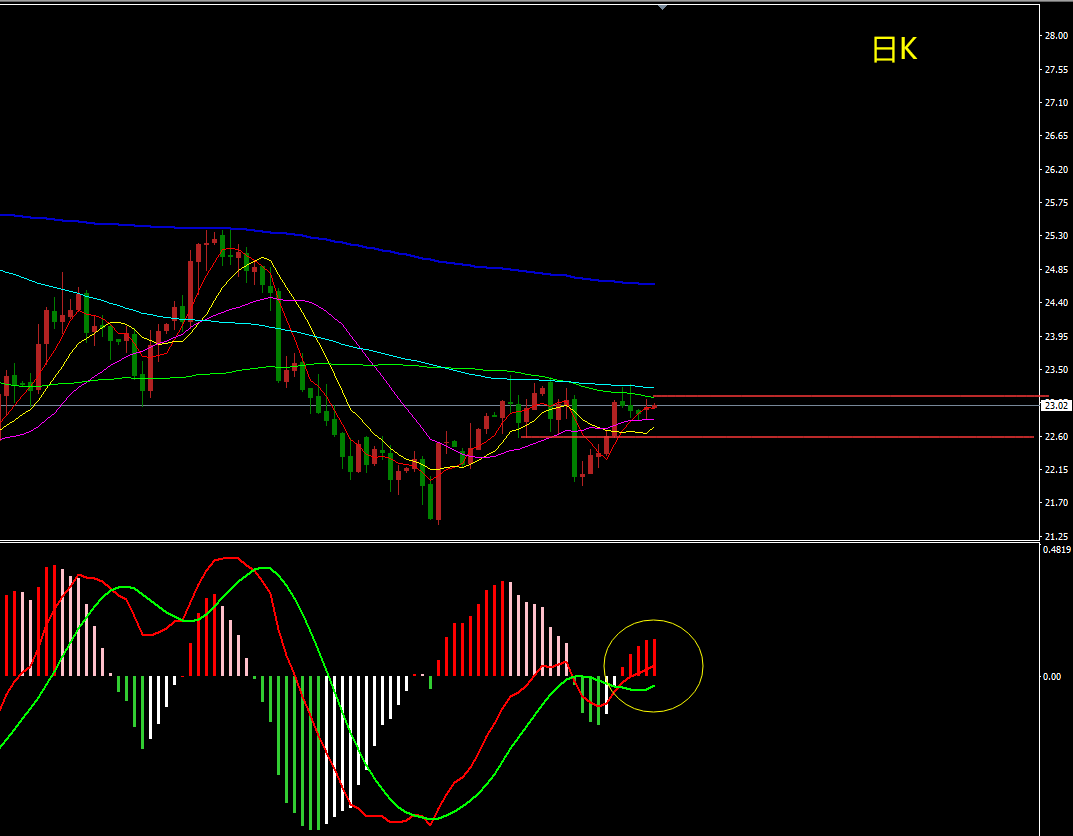Click the 25.30 price axis label
The height and width of the screenshot is (836, 1073).
pyautogui.click(x=1056, y=235)
